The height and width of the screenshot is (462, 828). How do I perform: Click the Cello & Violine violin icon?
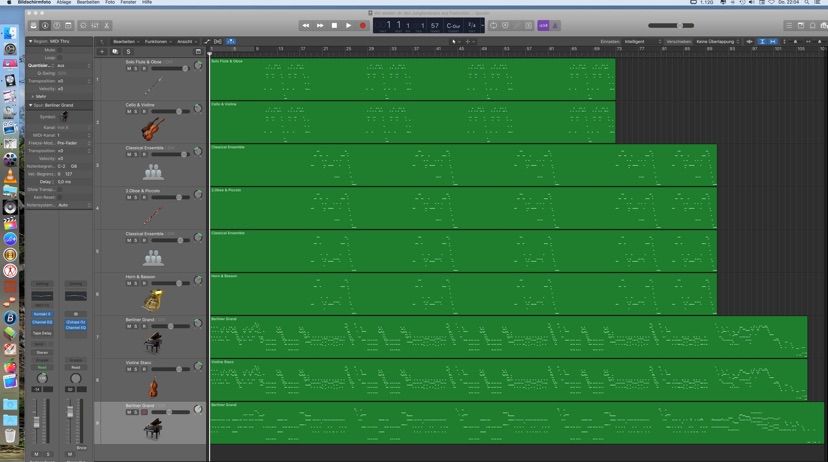(153, 128)
